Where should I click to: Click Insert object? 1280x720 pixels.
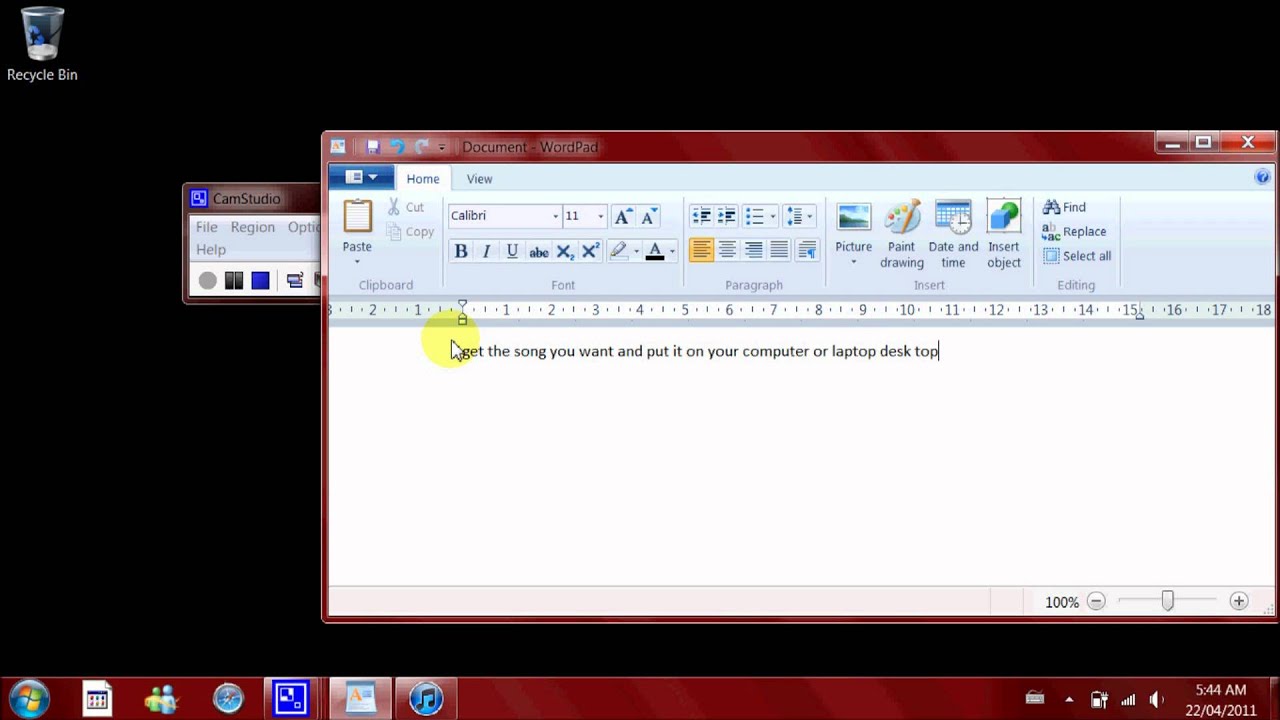[x=1004, y=234]
